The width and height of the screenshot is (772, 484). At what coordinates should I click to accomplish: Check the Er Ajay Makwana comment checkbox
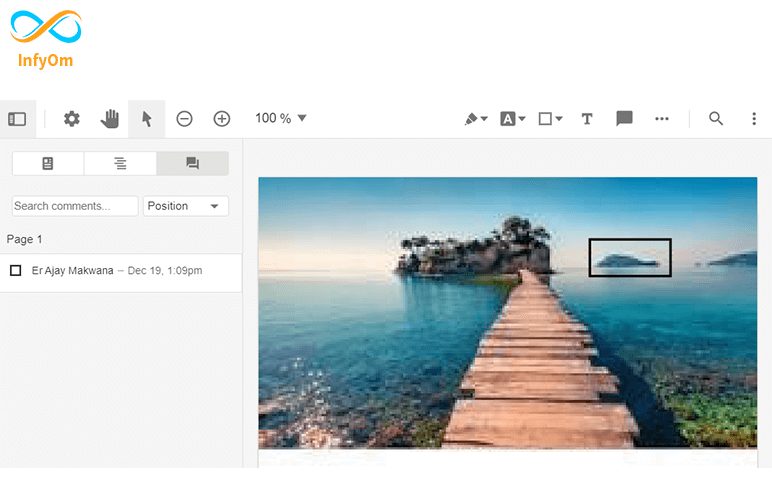(x=15, y=271)
